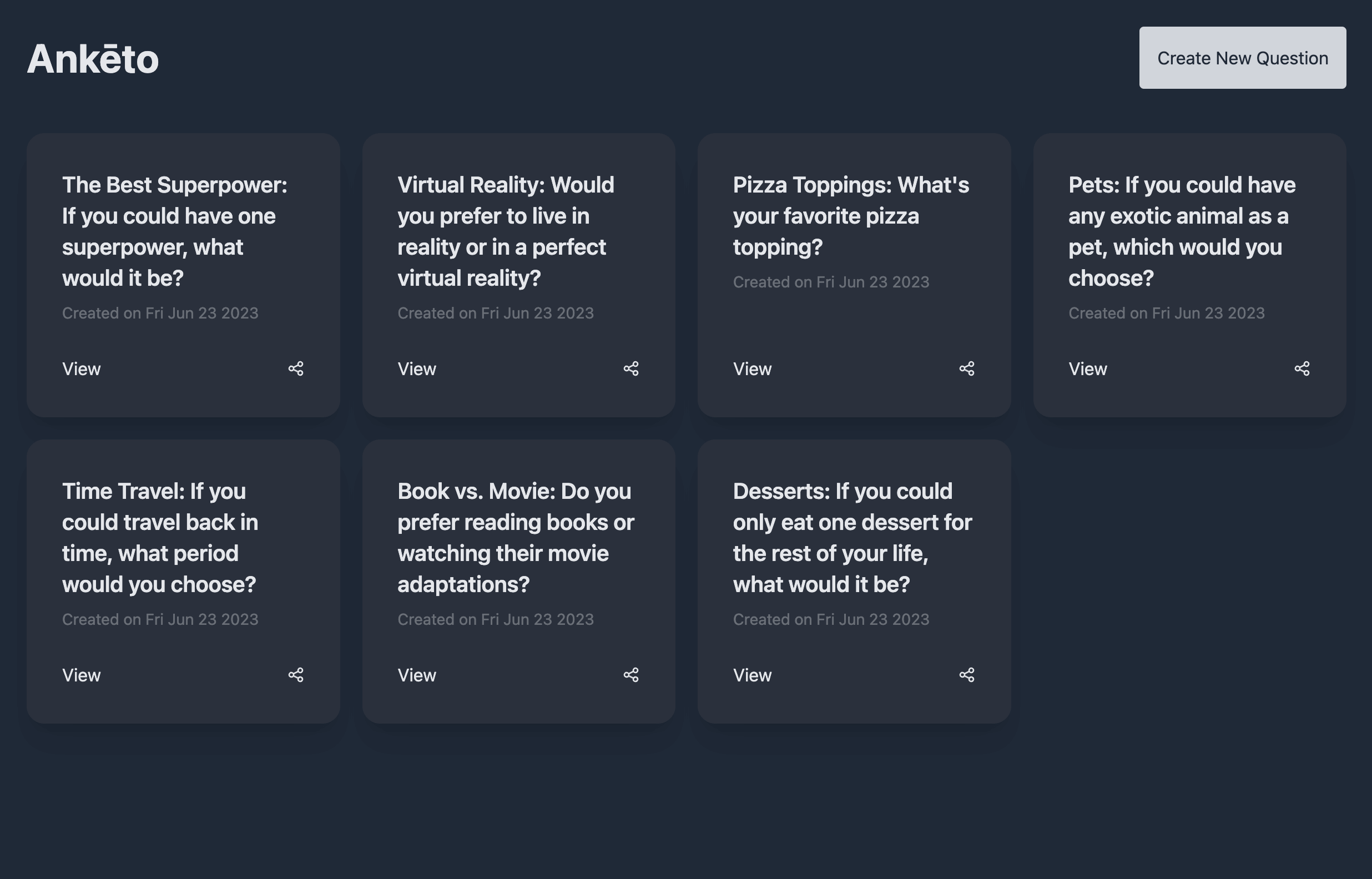Open View link for Virtual Reality
The width and height of the screenshot is (1372, 879).
click(417, 369)
